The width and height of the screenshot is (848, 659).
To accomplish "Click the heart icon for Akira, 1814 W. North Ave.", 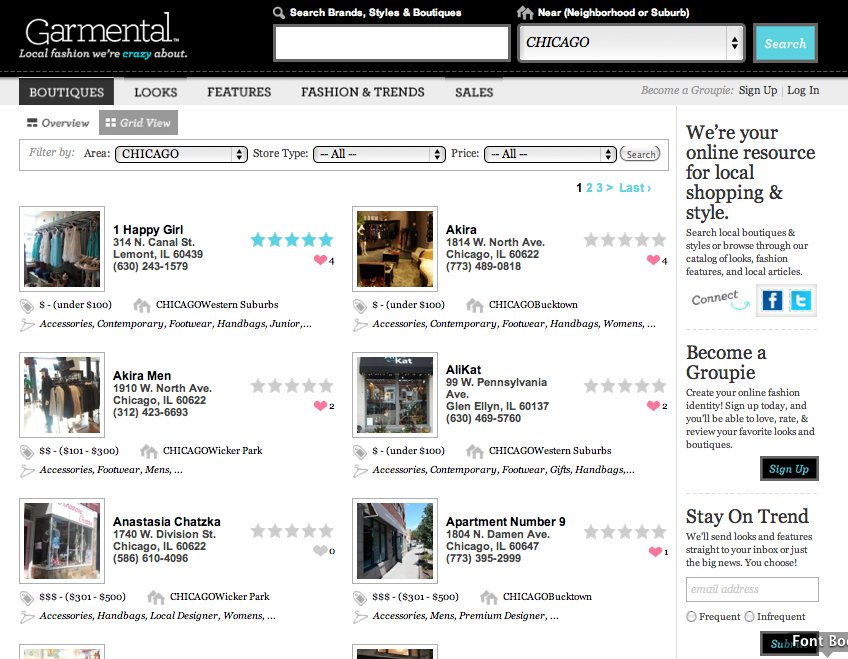I will 653,260.
